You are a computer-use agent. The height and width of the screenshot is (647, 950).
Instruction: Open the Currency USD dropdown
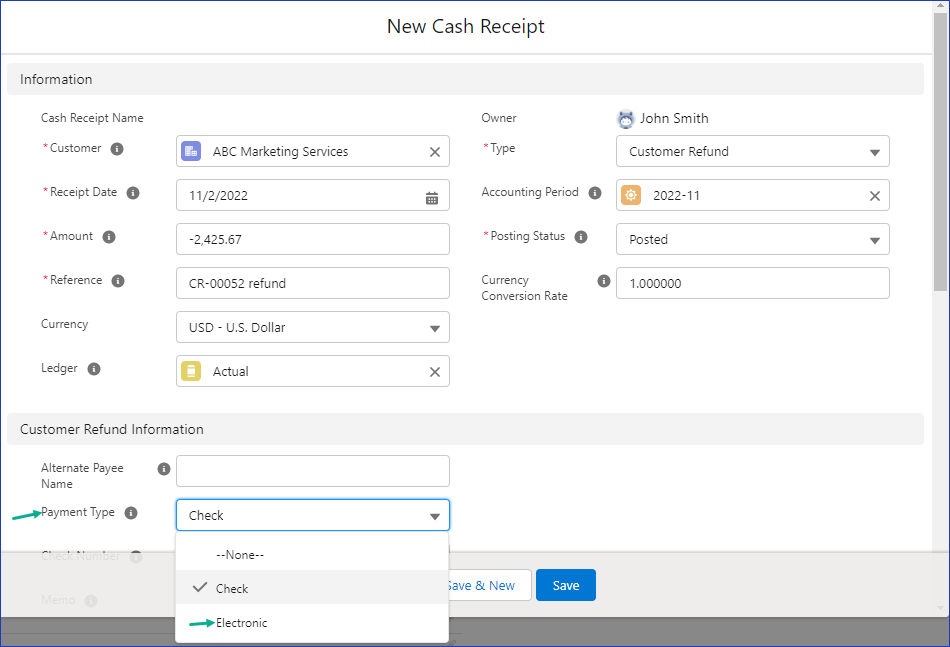click(313, 327)
